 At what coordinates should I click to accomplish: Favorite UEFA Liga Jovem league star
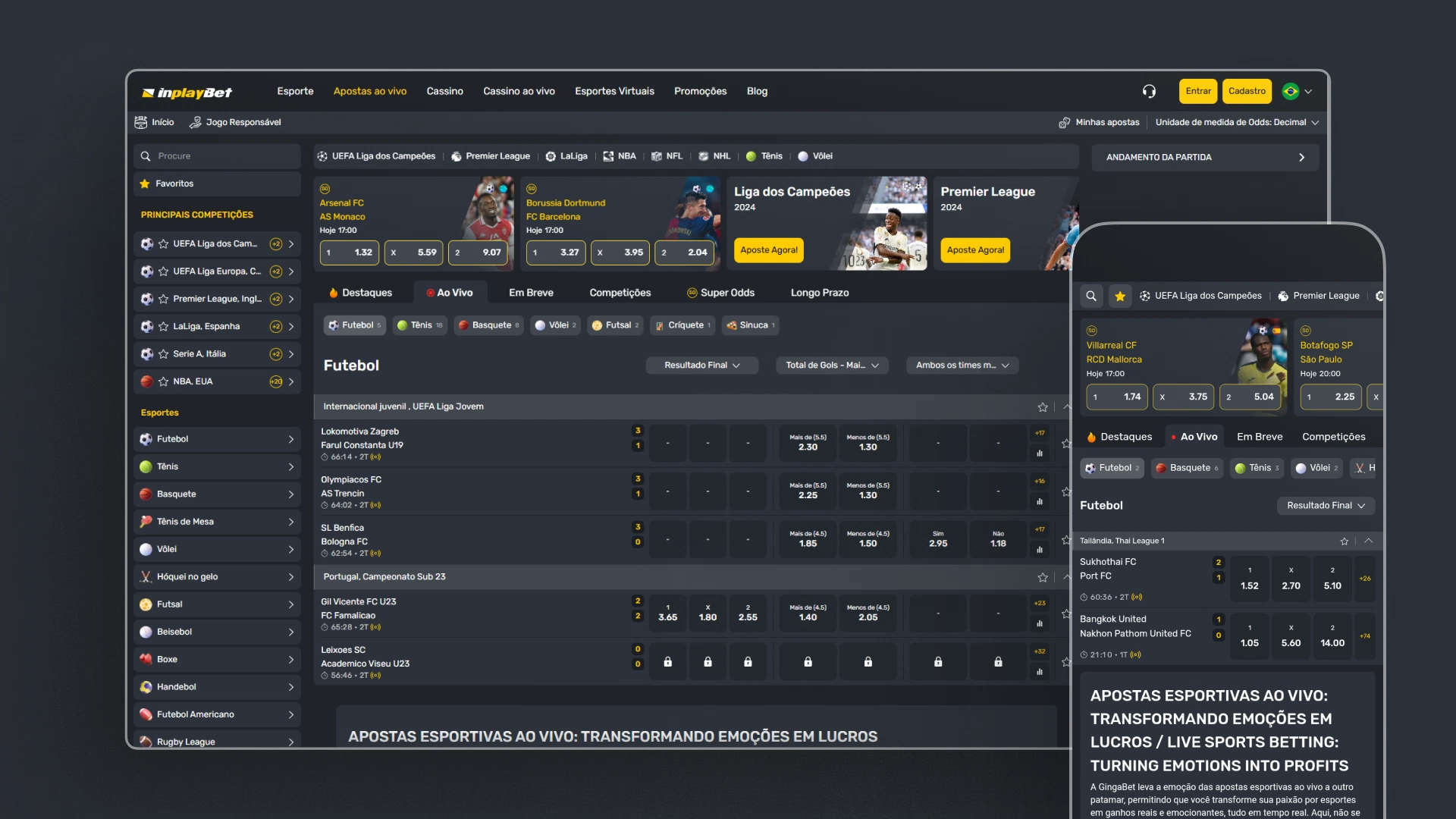point(1043,407)
